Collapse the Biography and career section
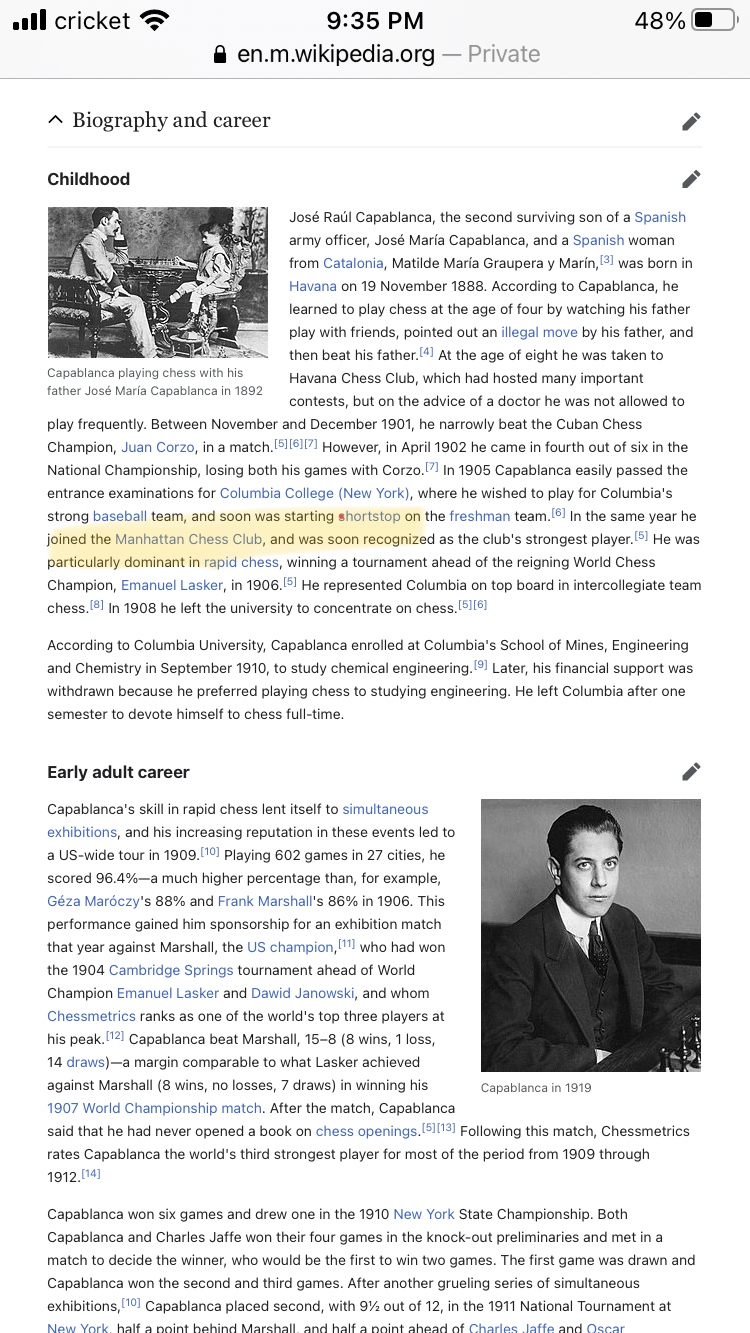 (x=55, y=120)
